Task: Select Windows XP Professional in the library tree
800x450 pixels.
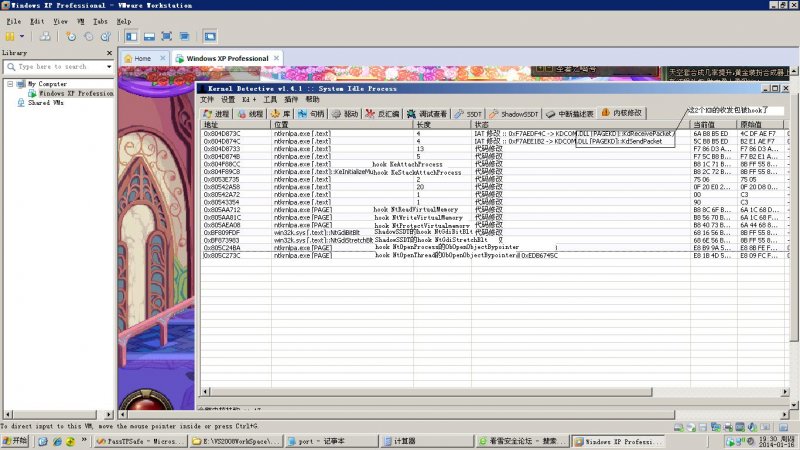Action: [x=76, y=93]
